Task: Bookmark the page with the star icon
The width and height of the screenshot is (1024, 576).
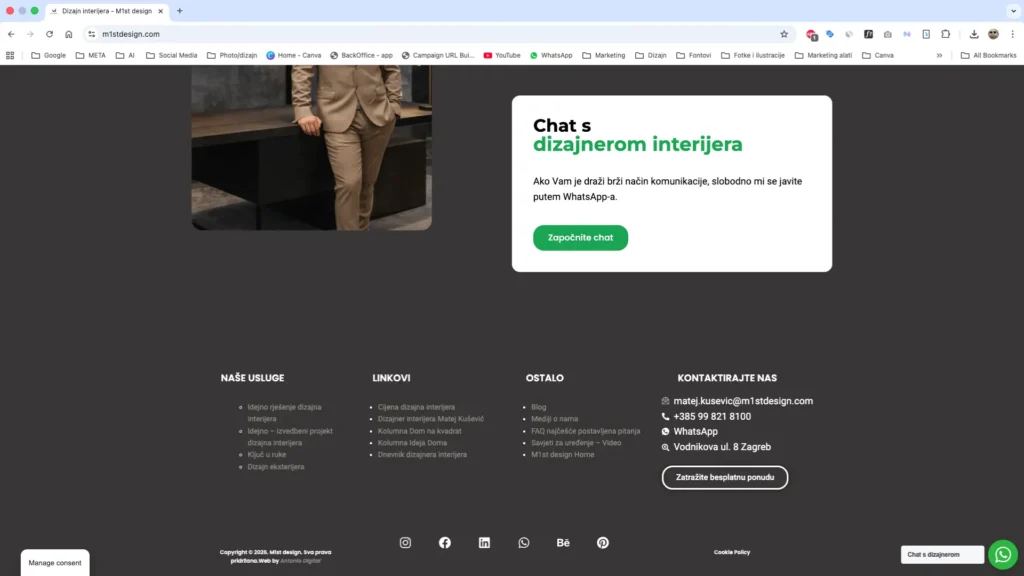Action: point(784,33)
